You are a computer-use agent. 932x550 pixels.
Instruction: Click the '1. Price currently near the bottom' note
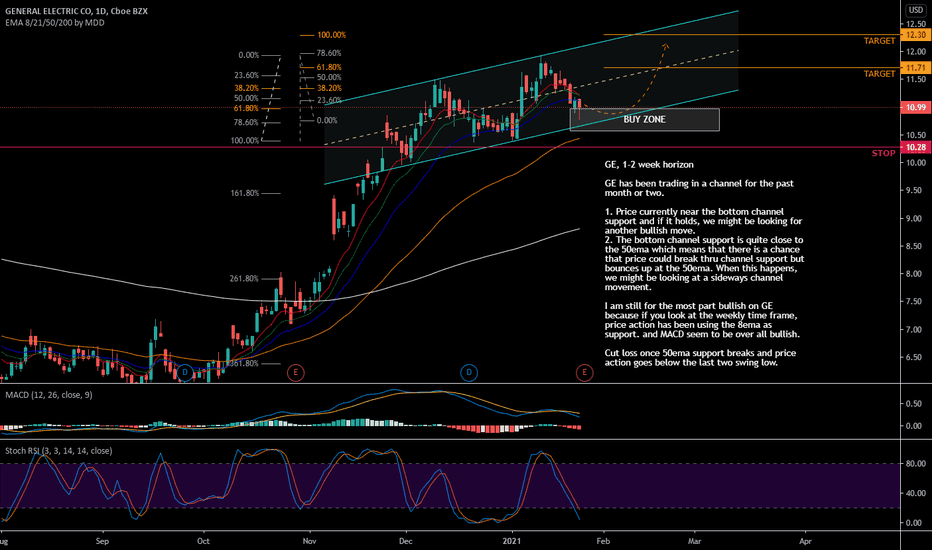coord(703,221)
